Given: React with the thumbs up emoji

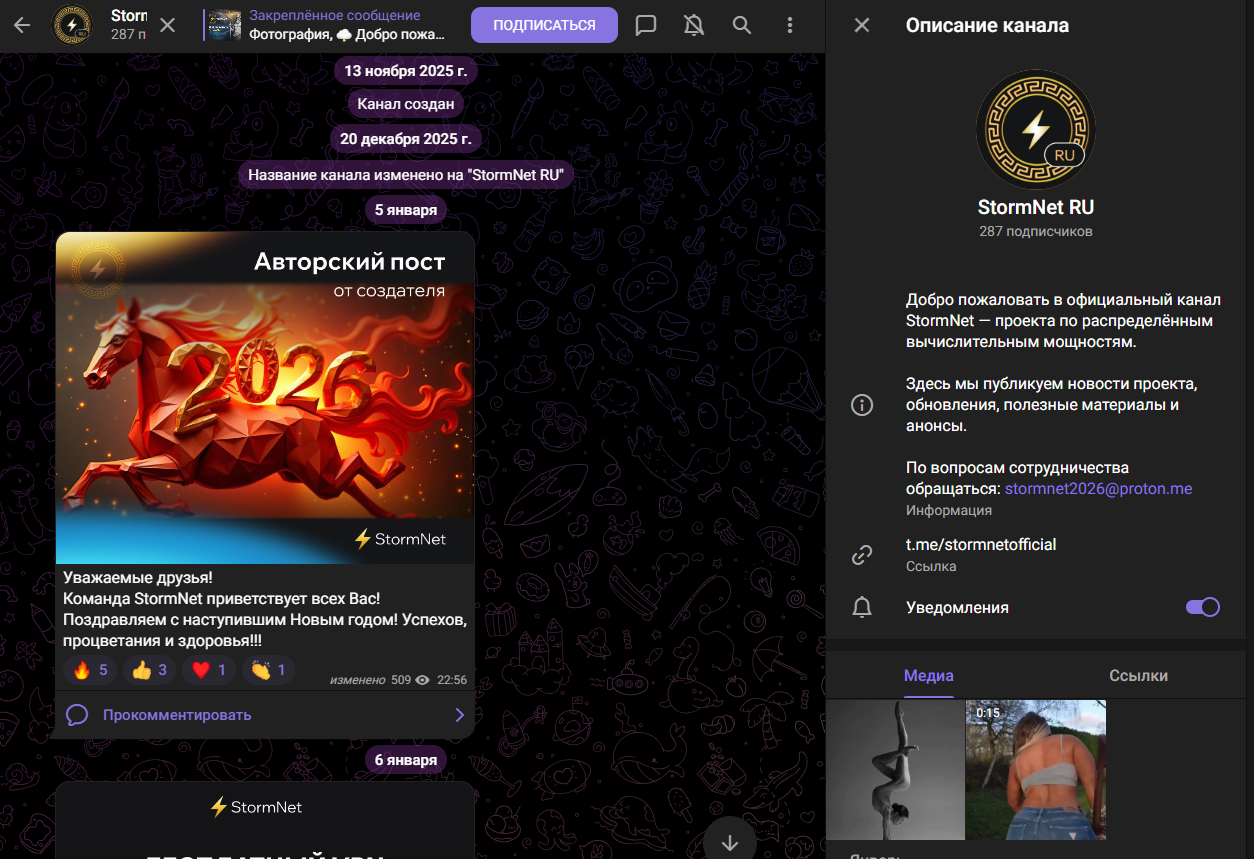Looking at the screenshot, I should tap(149, 670).
